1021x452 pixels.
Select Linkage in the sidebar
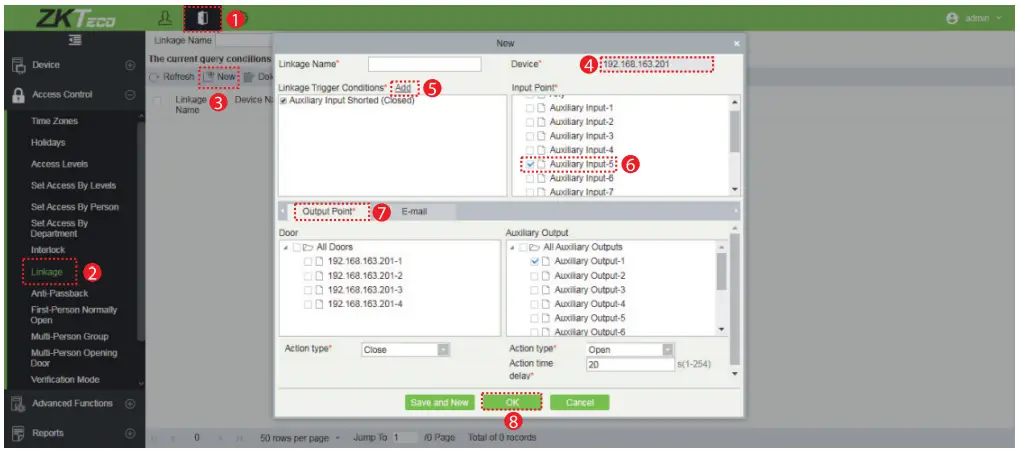click(x=47, y=272)
